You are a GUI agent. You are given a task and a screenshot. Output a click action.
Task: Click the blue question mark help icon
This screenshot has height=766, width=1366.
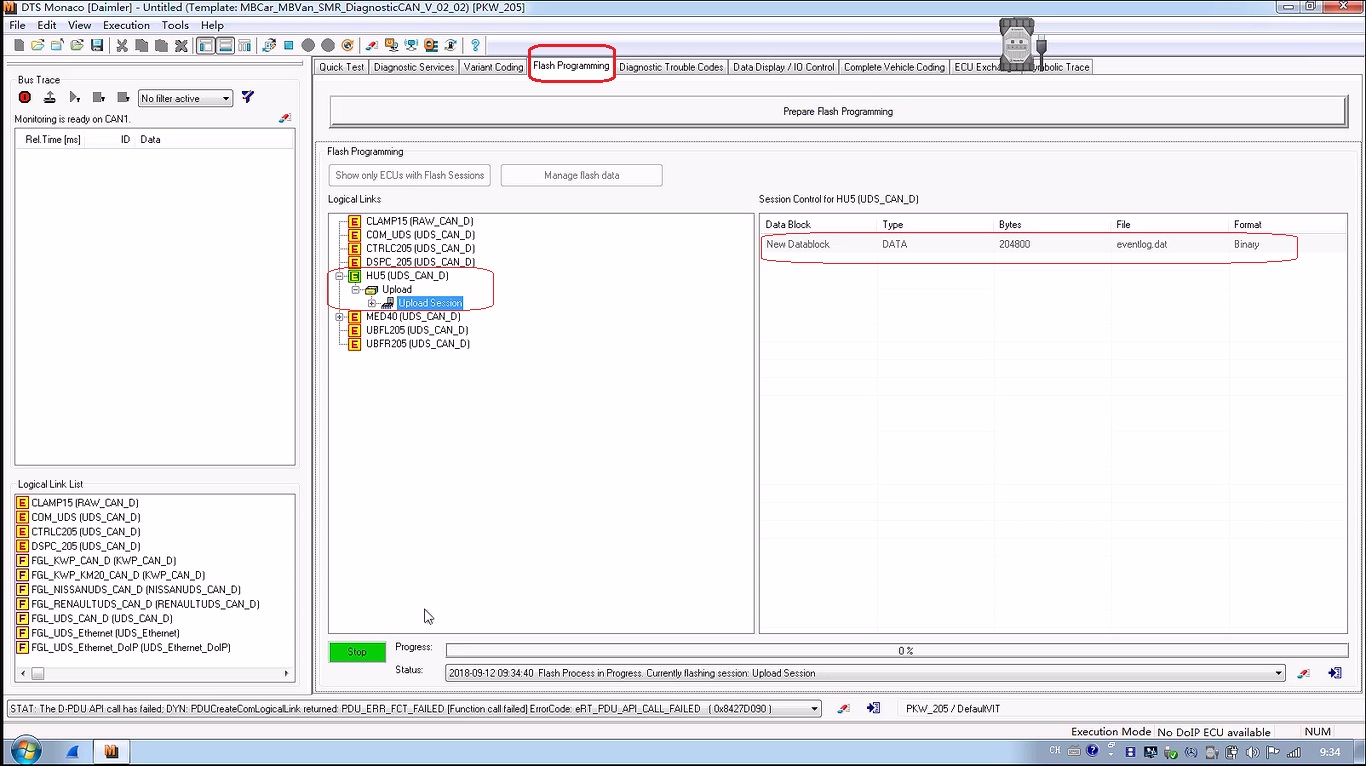point(475,45)
